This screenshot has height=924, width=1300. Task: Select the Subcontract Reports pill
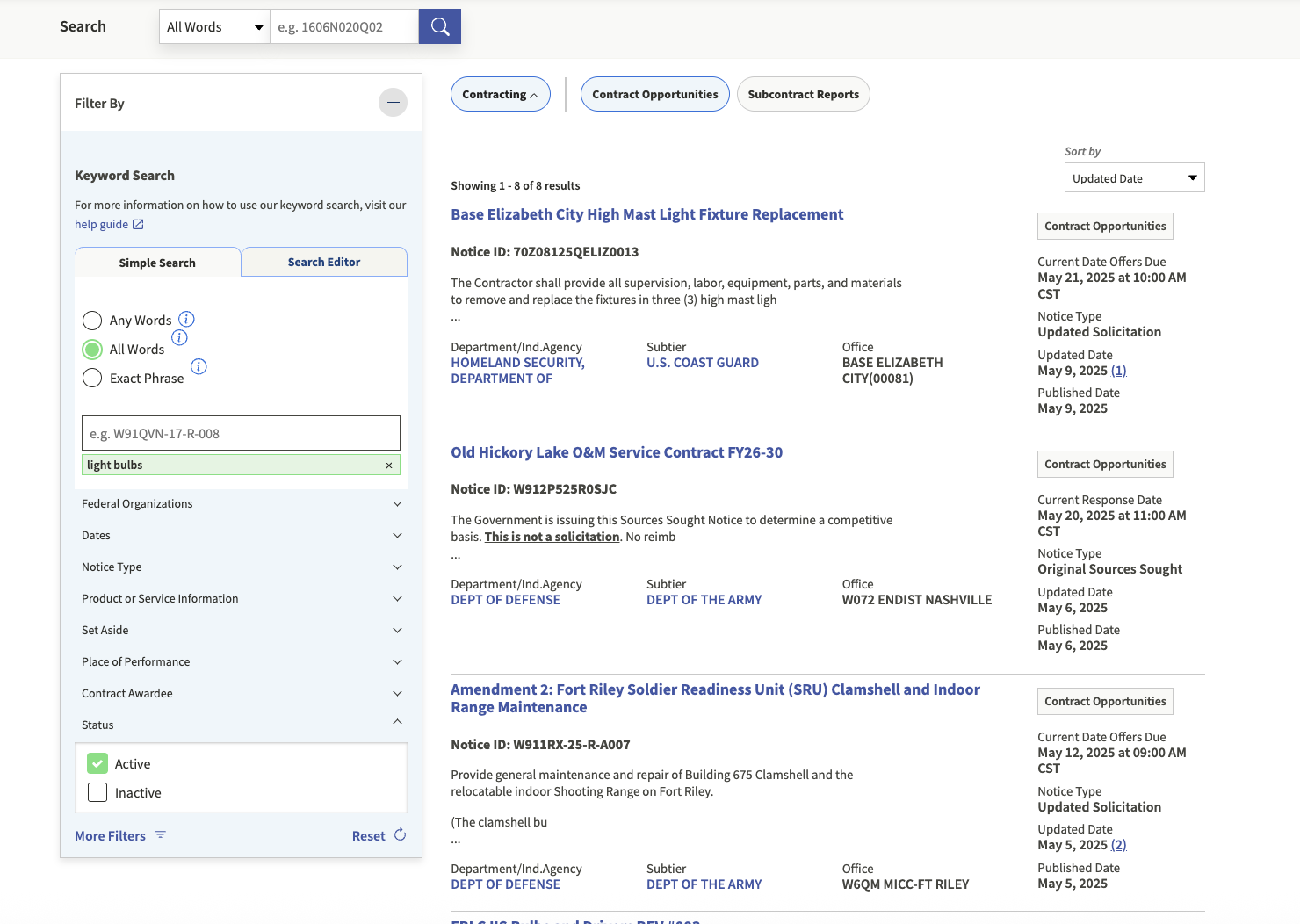804,94
